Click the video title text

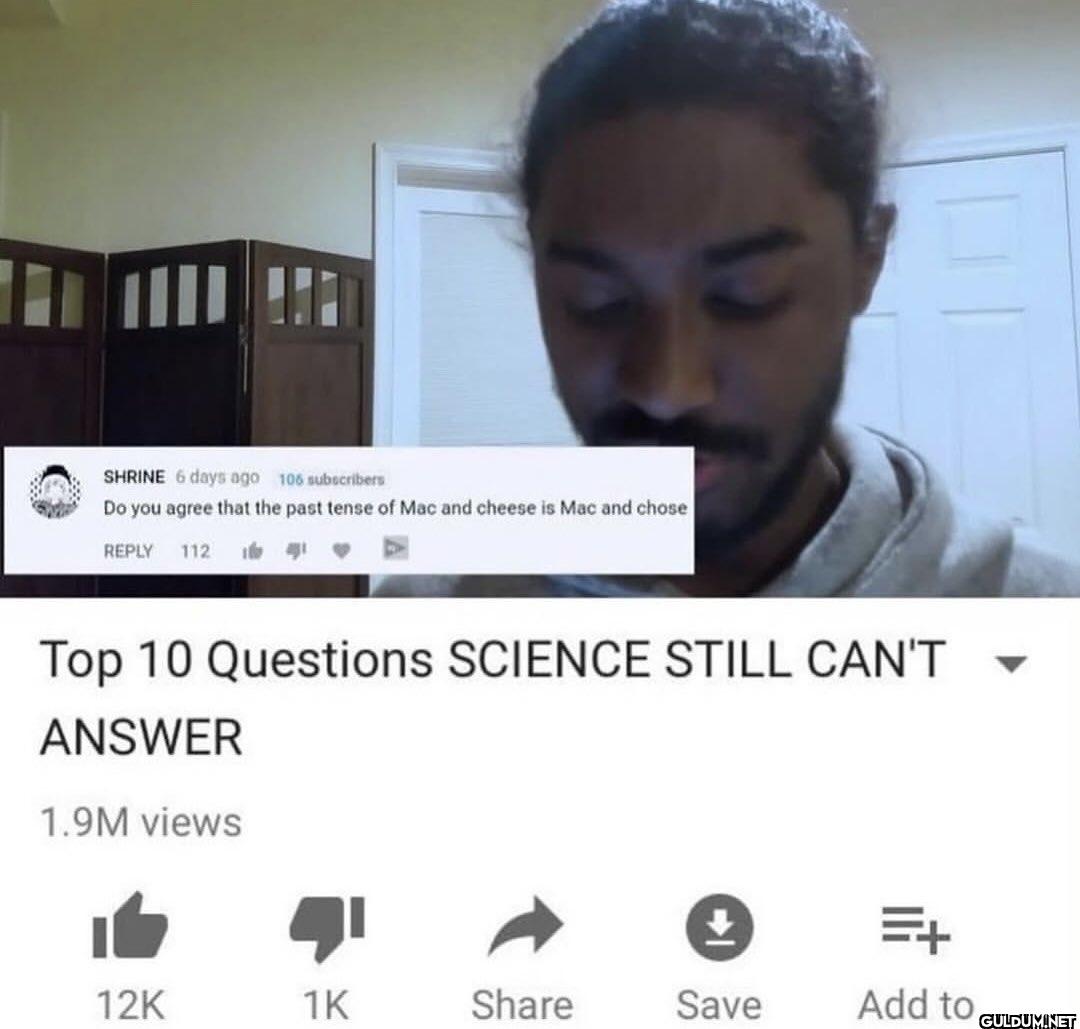pos(492,698)
